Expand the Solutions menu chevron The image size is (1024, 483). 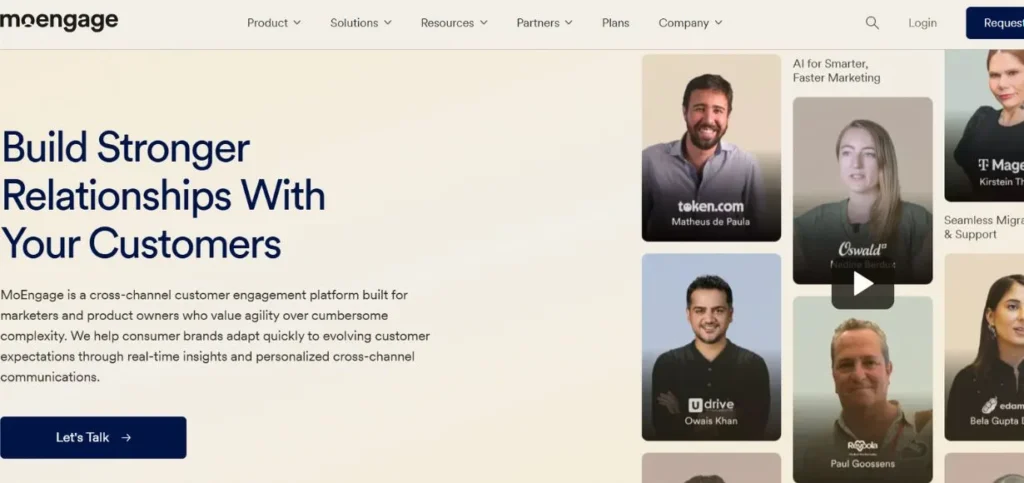388,23
